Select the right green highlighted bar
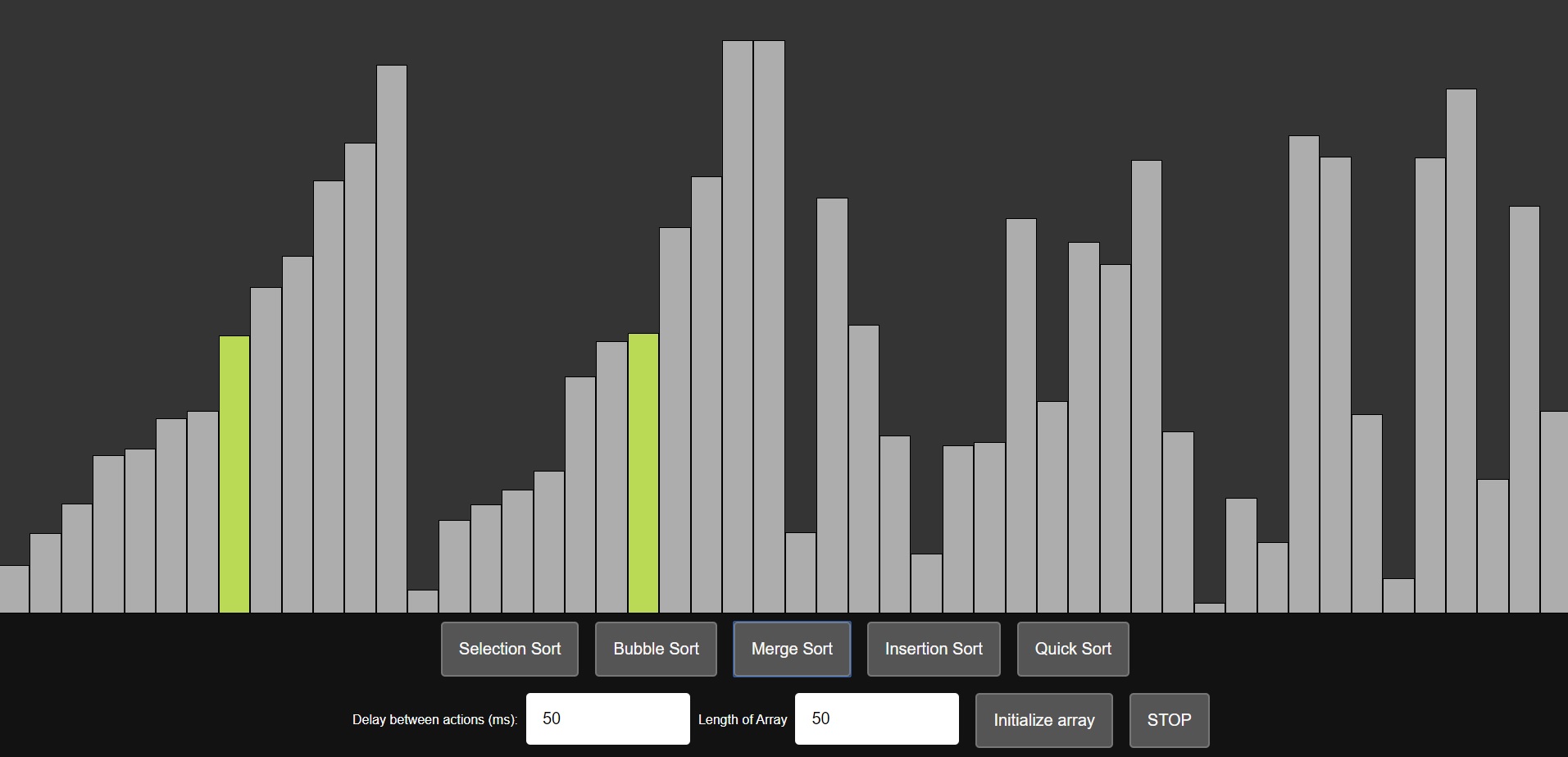Image resolution: width=1568 pixels, height=757 pixels. pos(643,473)
